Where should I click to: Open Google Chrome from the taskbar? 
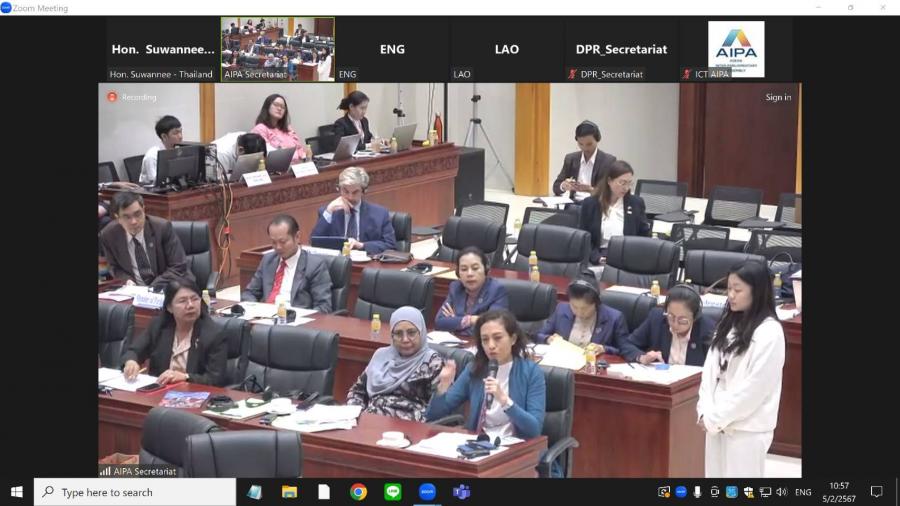pos(358,492)
